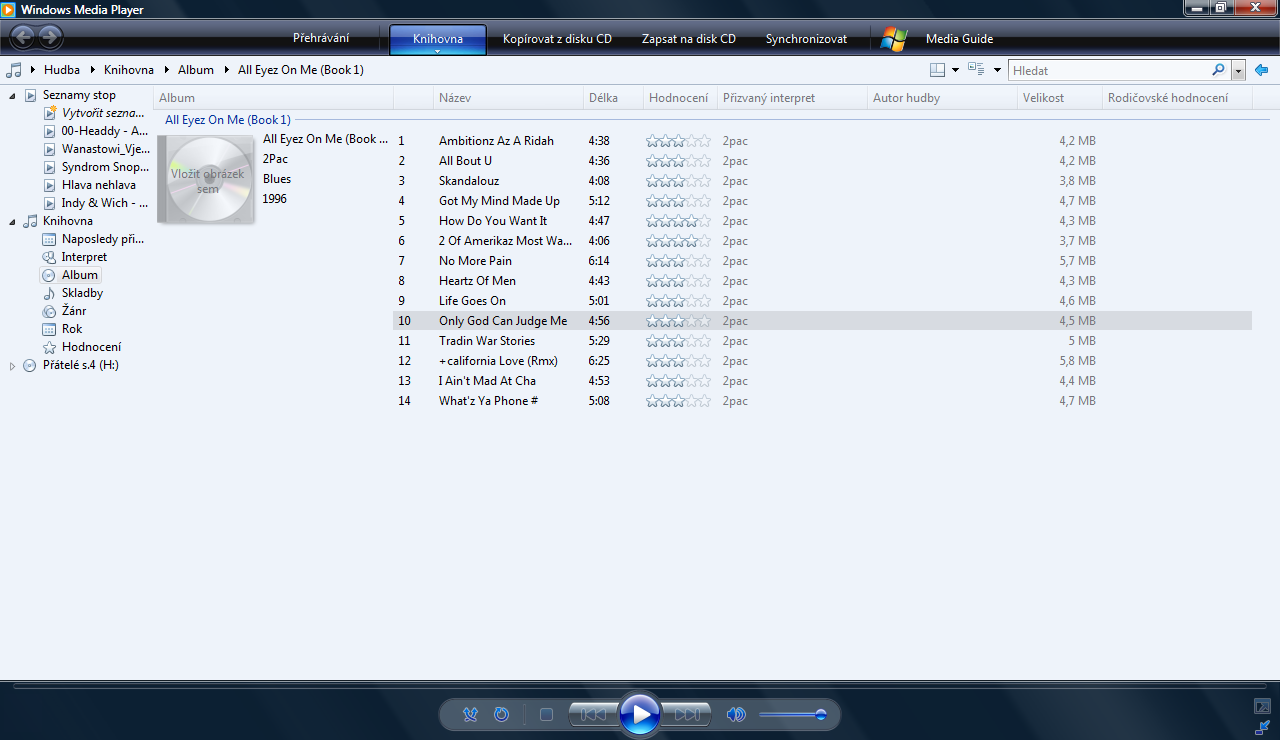Select the Vytvořit seznam playlist icon
Viewport: 1280px width, 740px height.
click(50, 113)
